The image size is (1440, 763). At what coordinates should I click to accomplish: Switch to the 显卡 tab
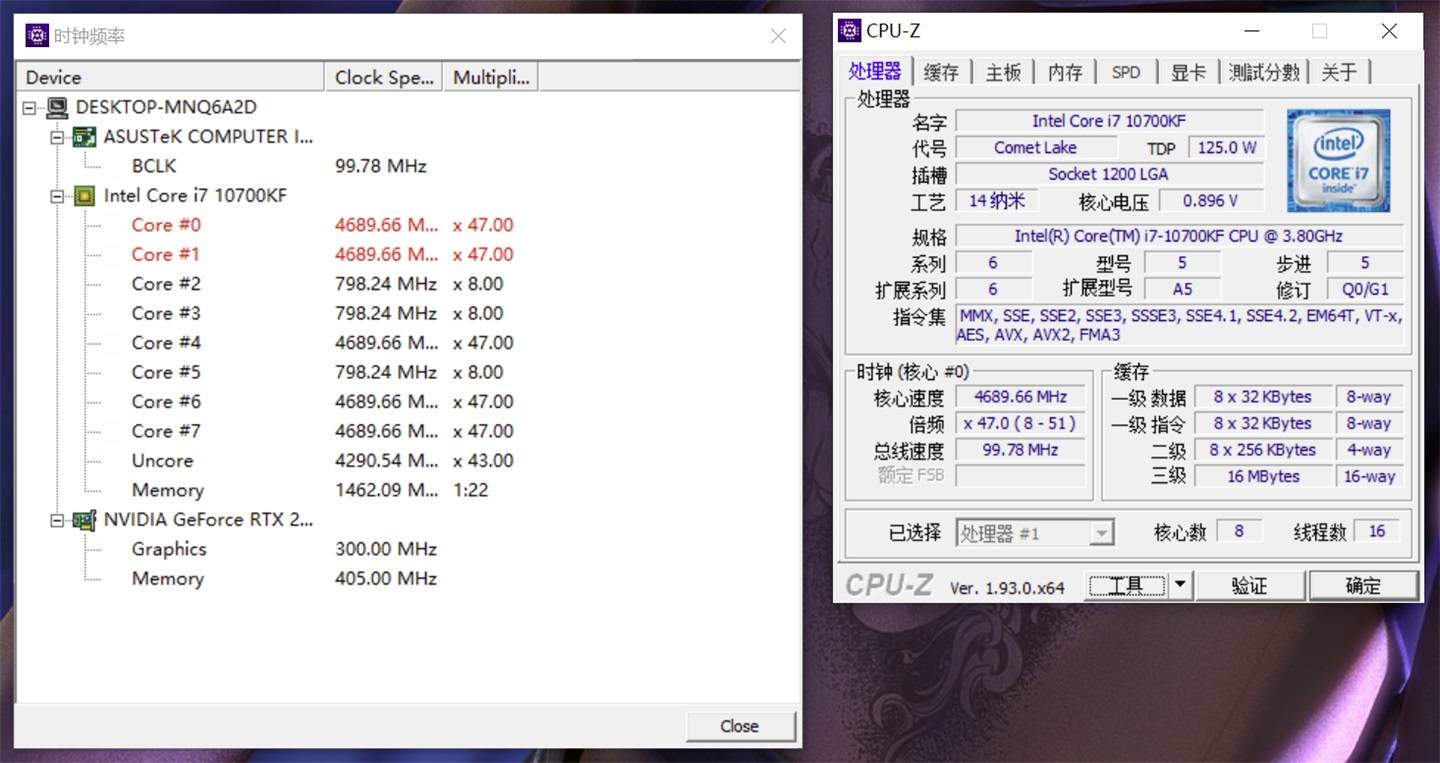pos(1188,72)
